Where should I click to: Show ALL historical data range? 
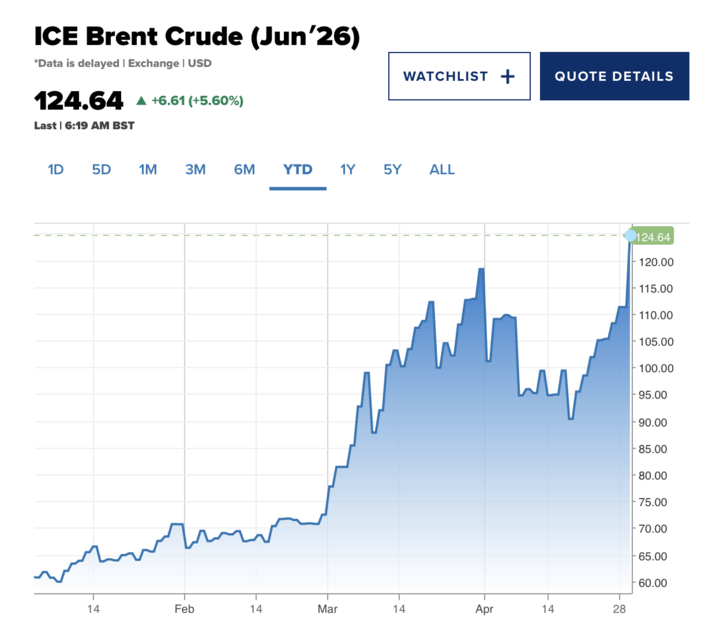(x=442, y=169)
